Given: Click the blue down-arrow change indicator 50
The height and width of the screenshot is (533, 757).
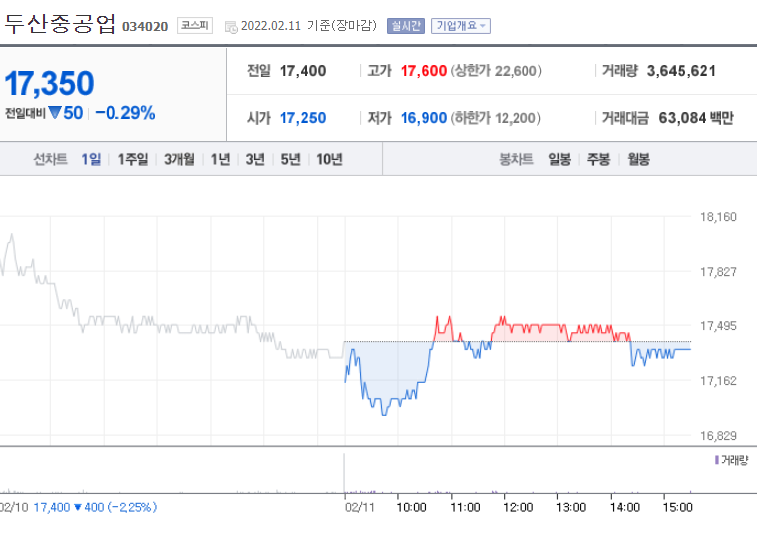Looking at the screenshot, I should (66, 113).
